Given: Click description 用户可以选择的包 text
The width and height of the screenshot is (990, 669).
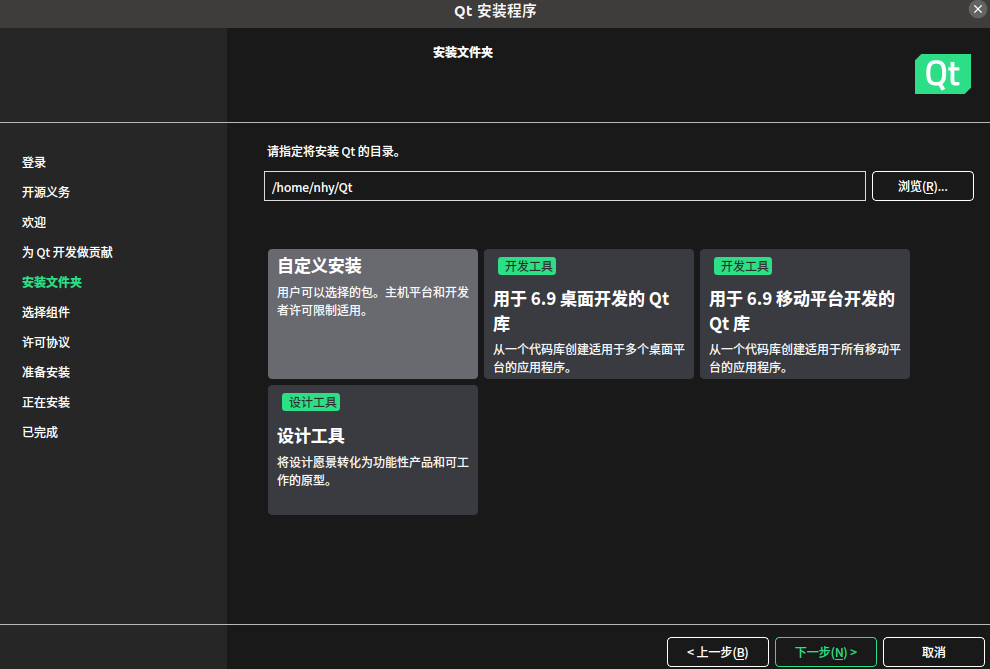Looking at the screenshot, I should coord(373,302).
